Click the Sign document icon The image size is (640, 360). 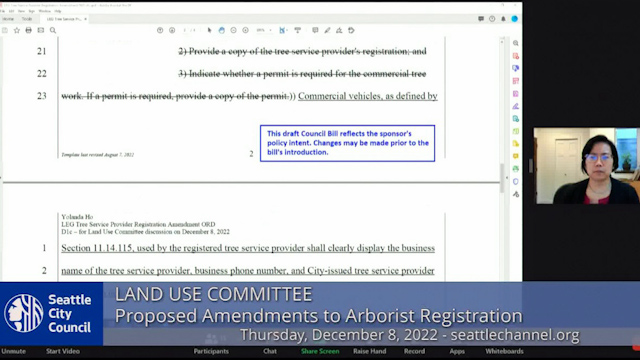339,30
